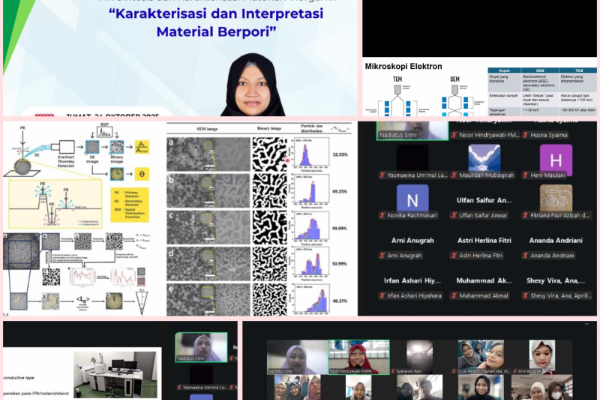Click the Fitriana Nur Azizah profile picture

(x=555, y=200)
